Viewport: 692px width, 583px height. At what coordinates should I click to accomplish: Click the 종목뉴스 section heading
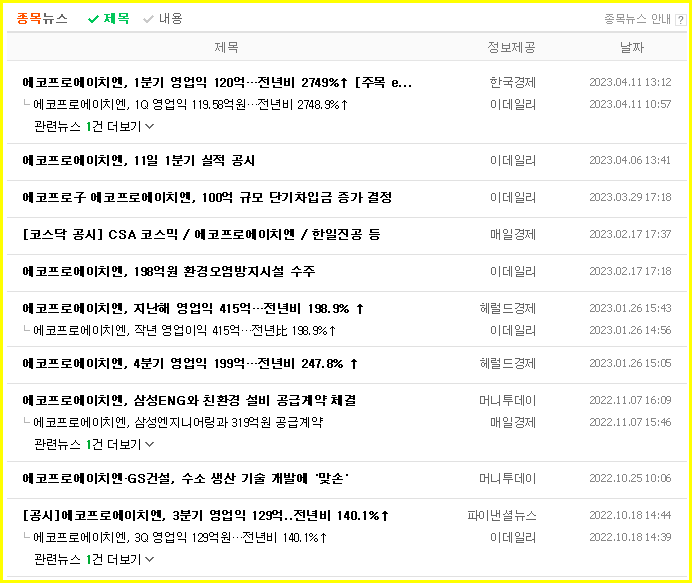(42, 19)
